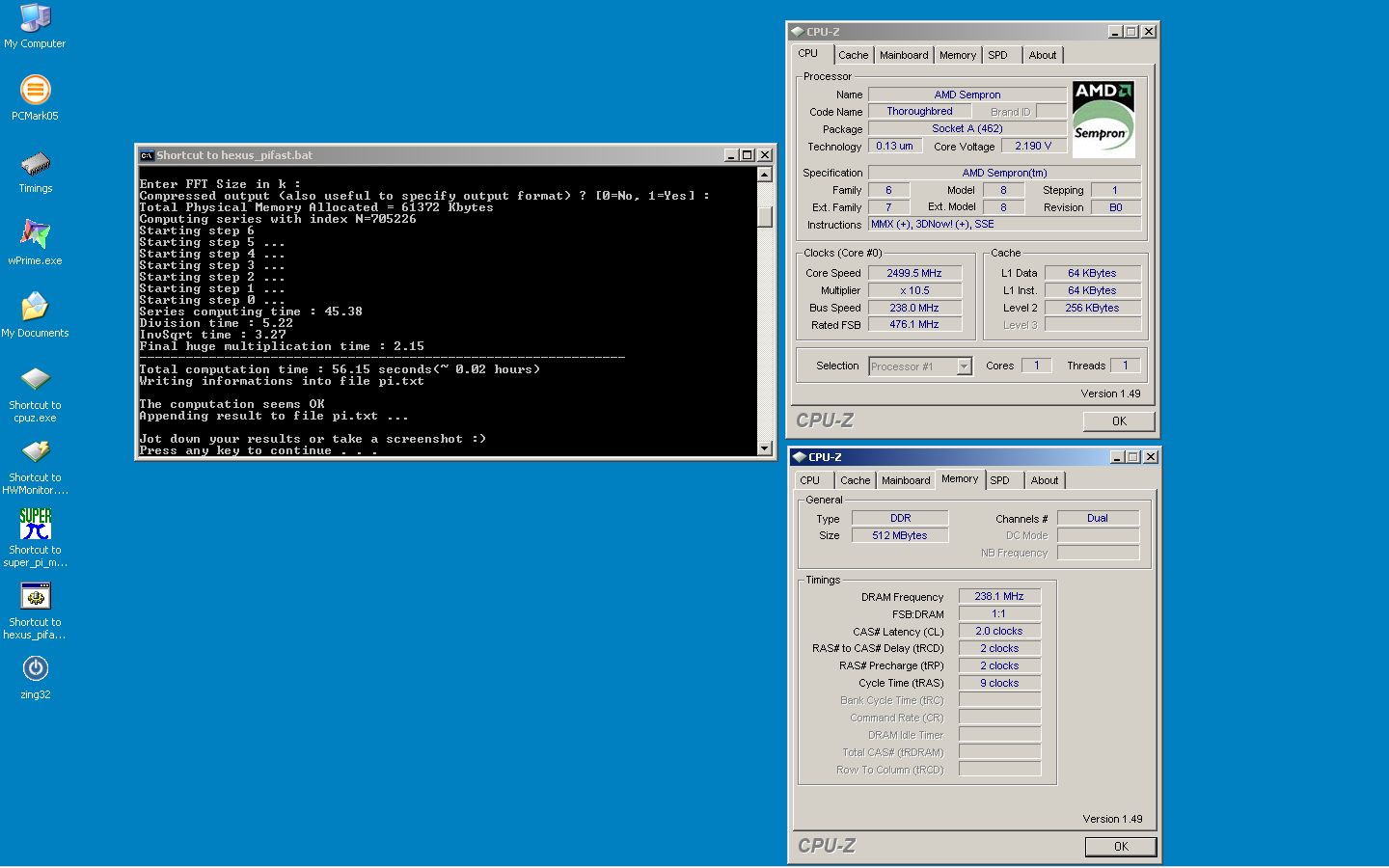Open the Processor #1 selection dropdown
1389x868 pixels.
pos(963,366)
